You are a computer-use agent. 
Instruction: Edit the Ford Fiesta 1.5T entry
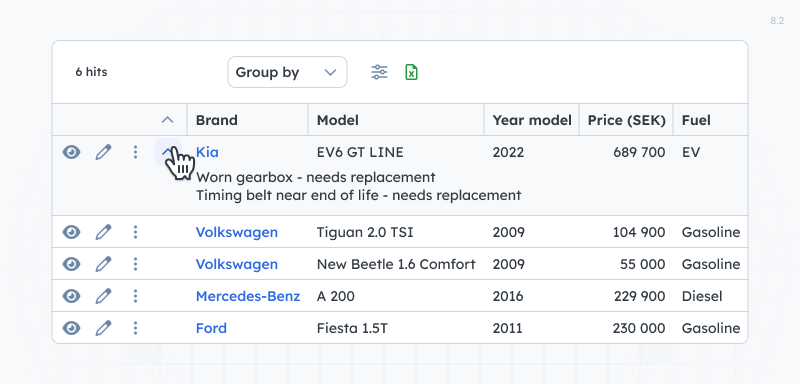click(x=103, y=328)
